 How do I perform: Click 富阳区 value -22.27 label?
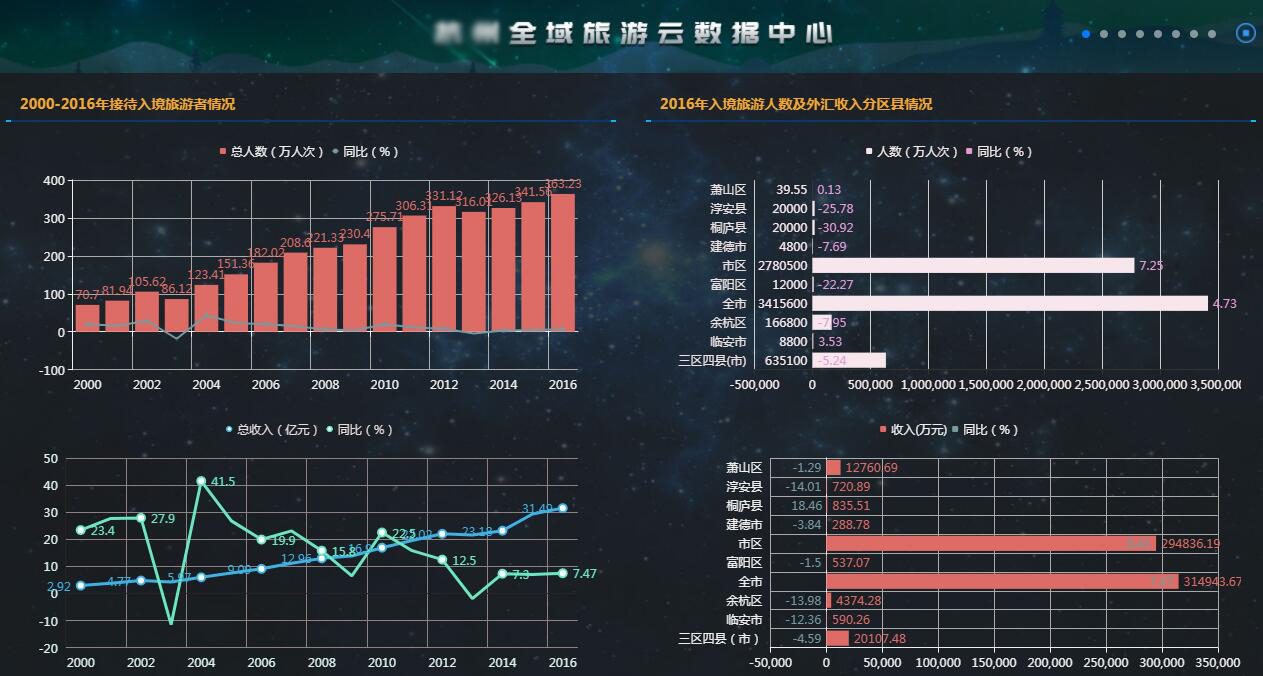[836, 285]
